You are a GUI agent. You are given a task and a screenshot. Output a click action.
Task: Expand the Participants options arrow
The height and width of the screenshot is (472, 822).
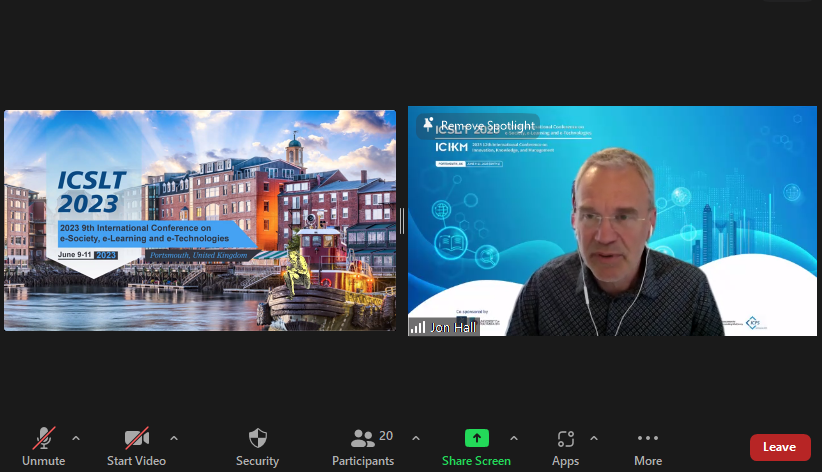[x=416, y=438]
